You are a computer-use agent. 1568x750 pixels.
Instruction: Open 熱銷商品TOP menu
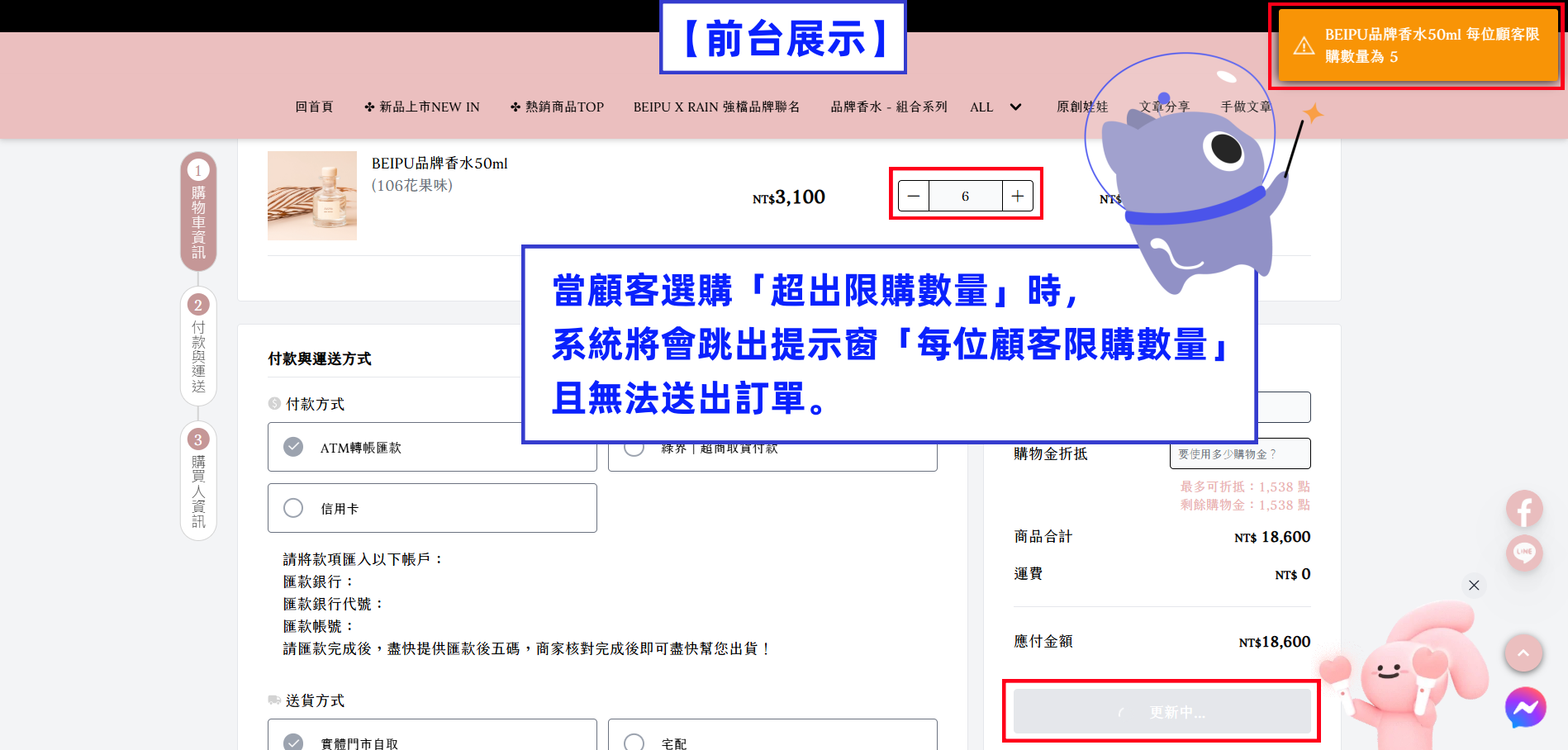[557, 107]
